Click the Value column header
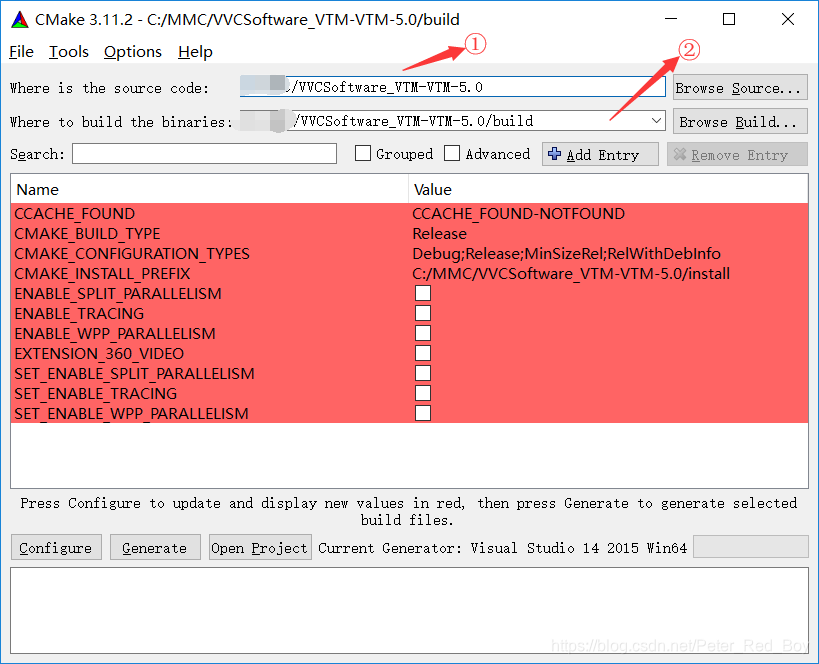 pyautogui.click(x=608, y=189)
